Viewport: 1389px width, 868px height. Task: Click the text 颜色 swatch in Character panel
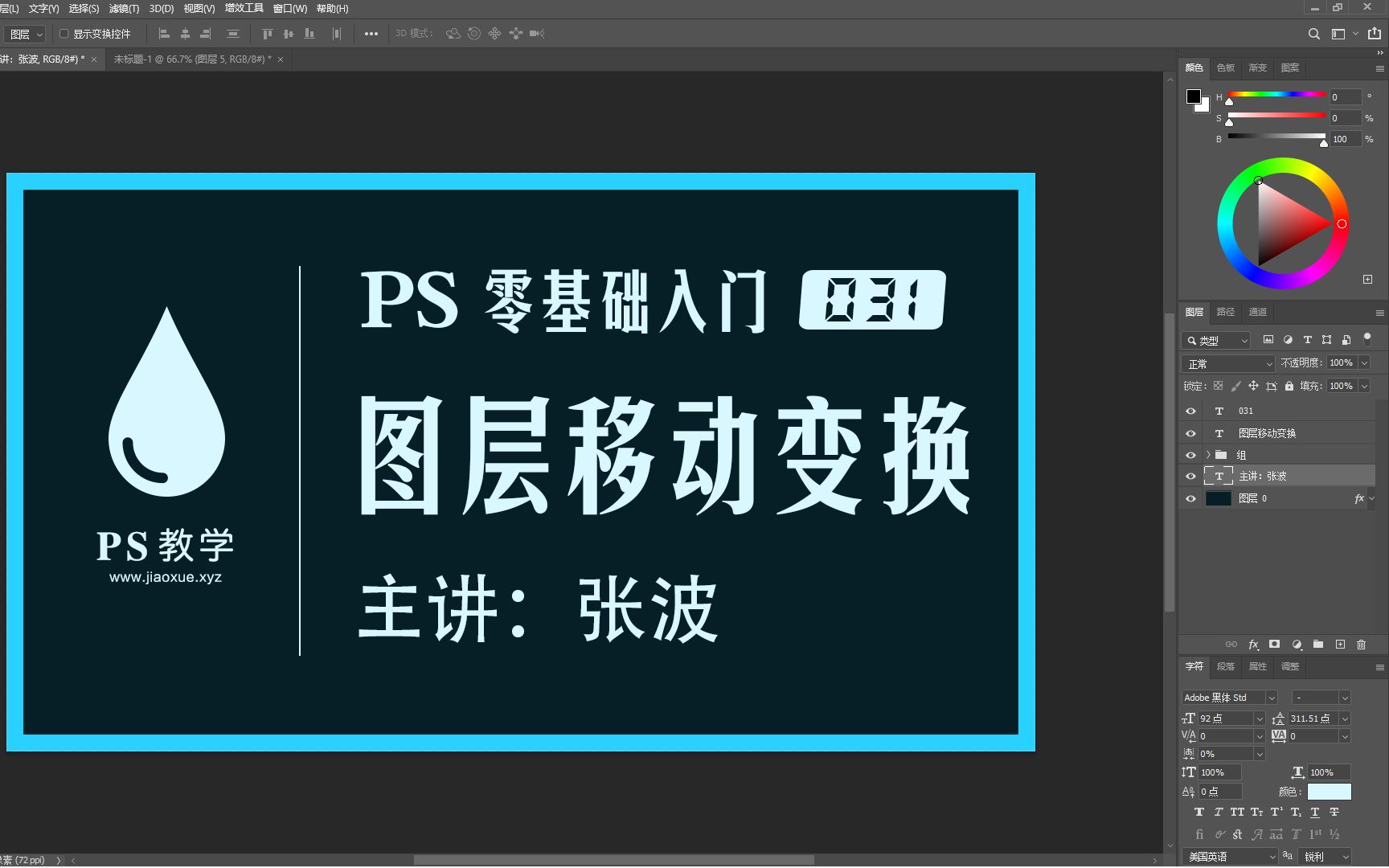point(1330,792)
